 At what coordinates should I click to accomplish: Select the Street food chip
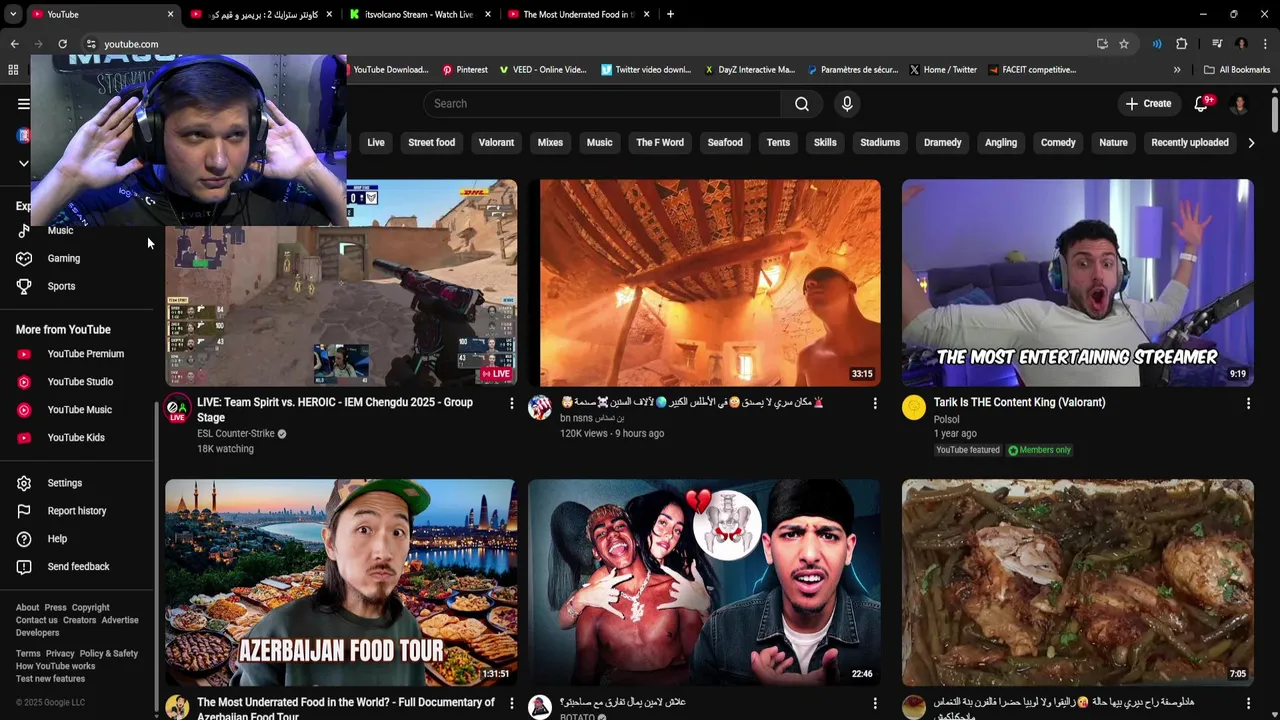432,143
